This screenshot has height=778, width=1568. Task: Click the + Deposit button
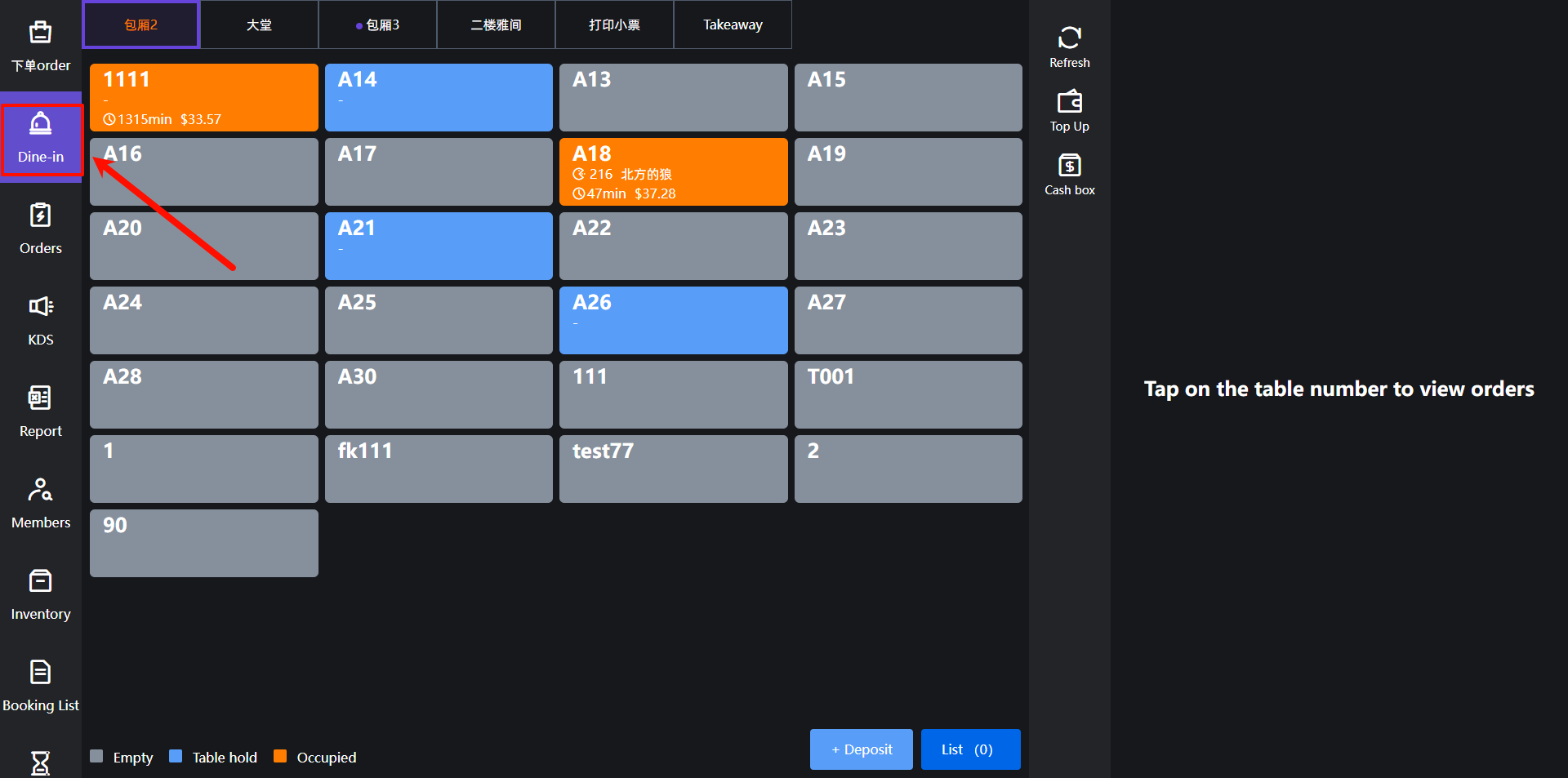click(x=861, y=749)
